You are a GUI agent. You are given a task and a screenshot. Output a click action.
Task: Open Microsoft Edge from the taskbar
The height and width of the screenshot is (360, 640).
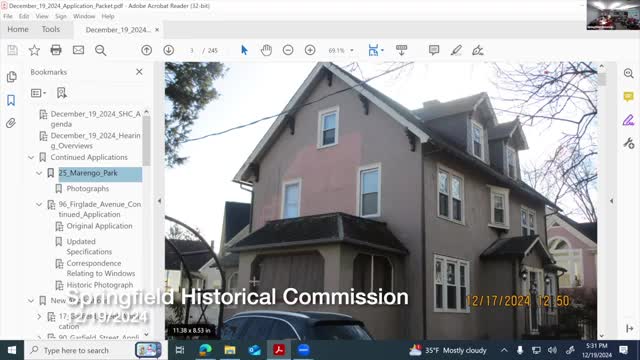click(205, 350)
